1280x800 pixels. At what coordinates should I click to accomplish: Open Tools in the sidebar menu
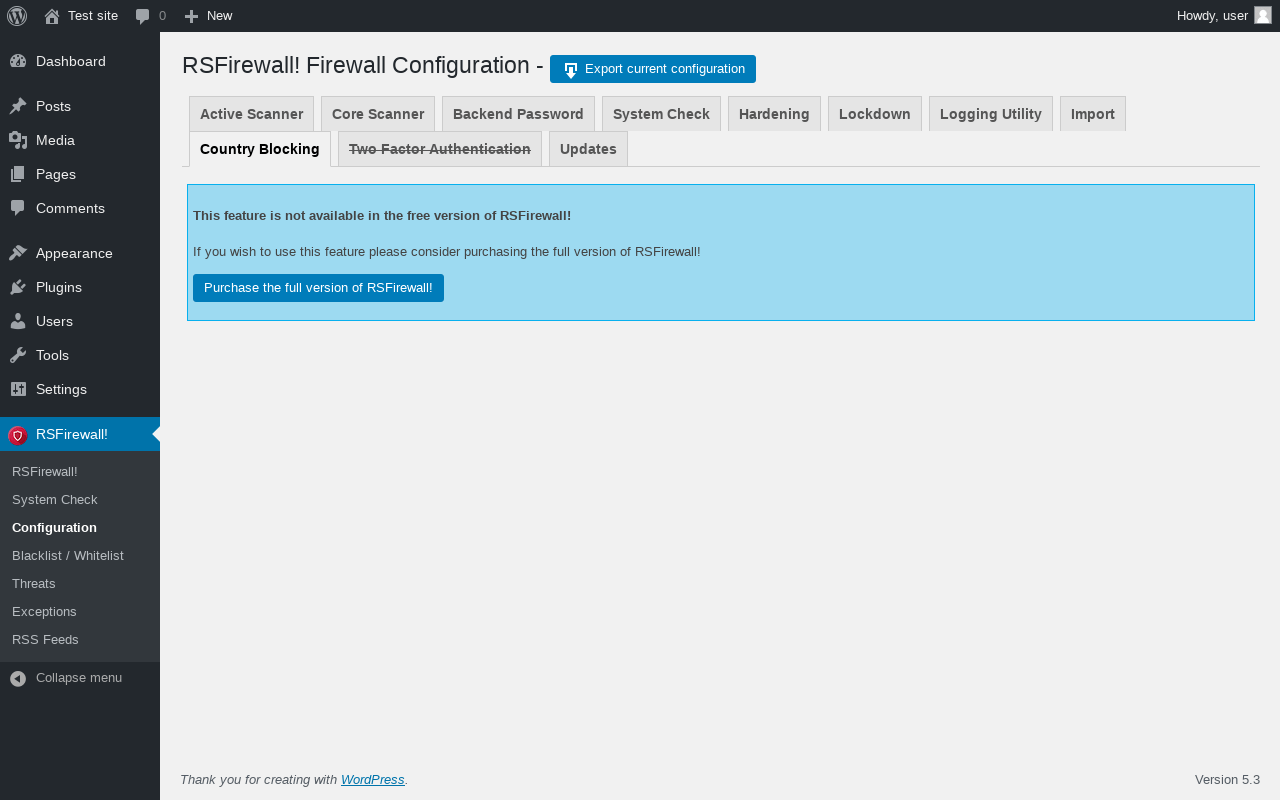80,355
